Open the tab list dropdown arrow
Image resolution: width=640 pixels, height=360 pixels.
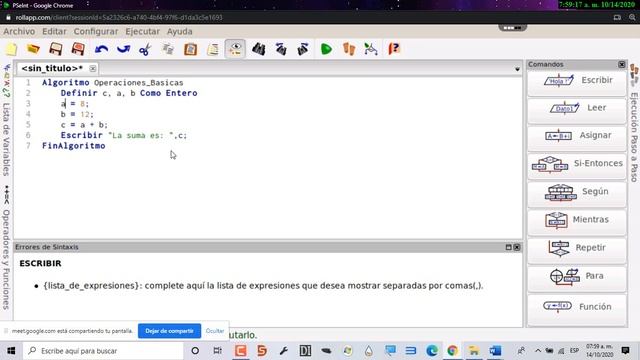[517, 69]
